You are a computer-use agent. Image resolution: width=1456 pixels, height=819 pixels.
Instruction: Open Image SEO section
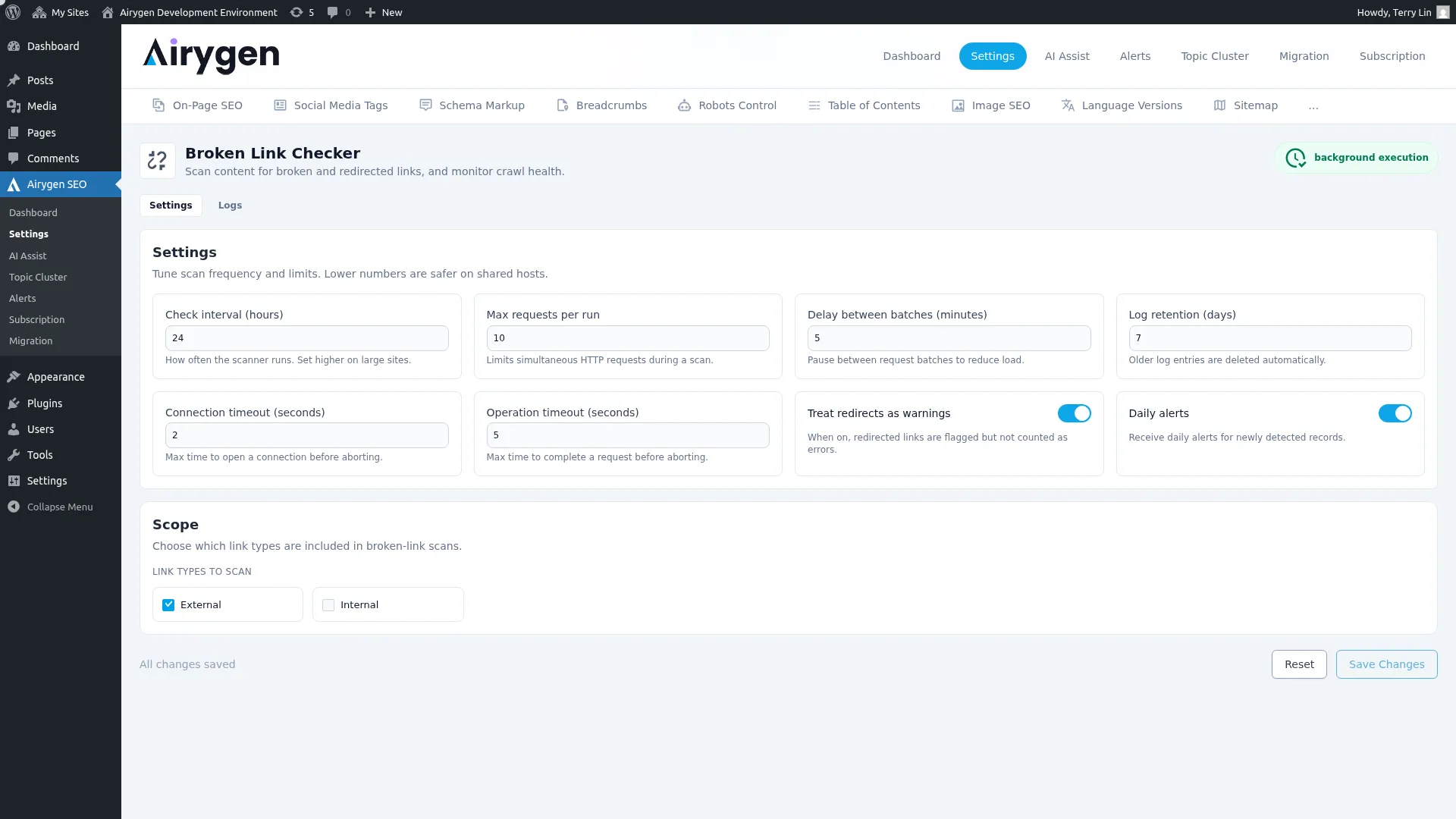click(x=990, y=105)
